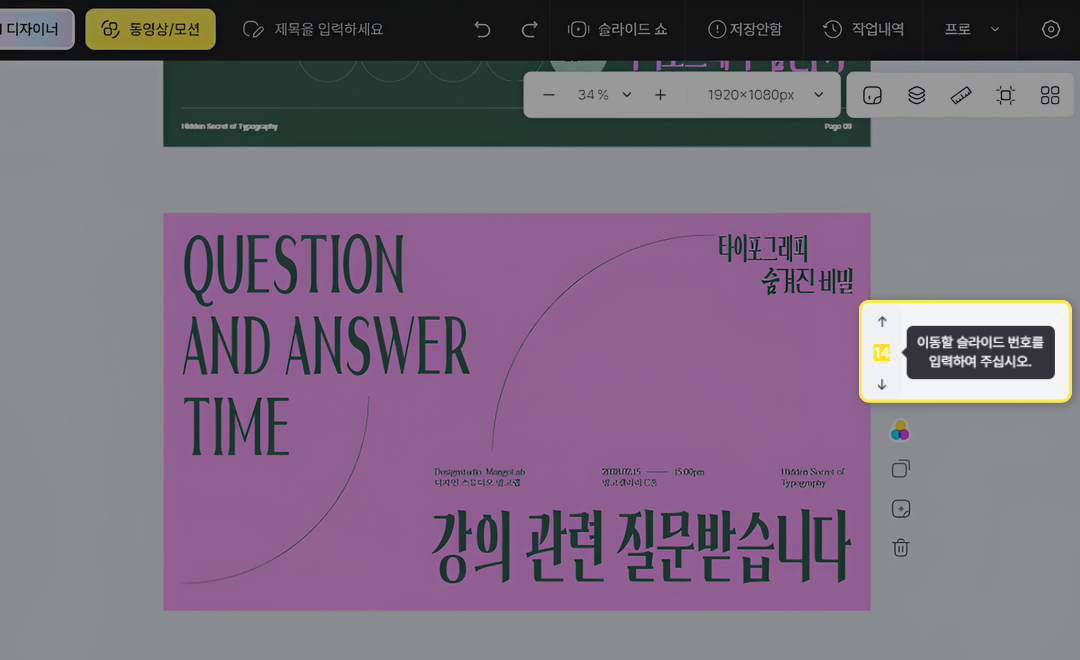Image resolution: width=1080 pixels, height=660 pixels.
Task: Delete slide with trash can icon
Action: [901, 548]
